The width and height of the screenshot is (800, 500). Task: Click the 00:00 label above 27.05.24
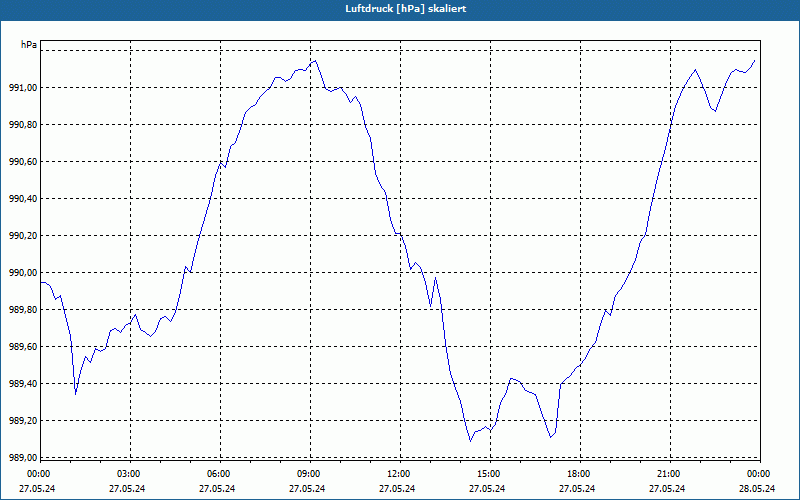click(37, 474)
